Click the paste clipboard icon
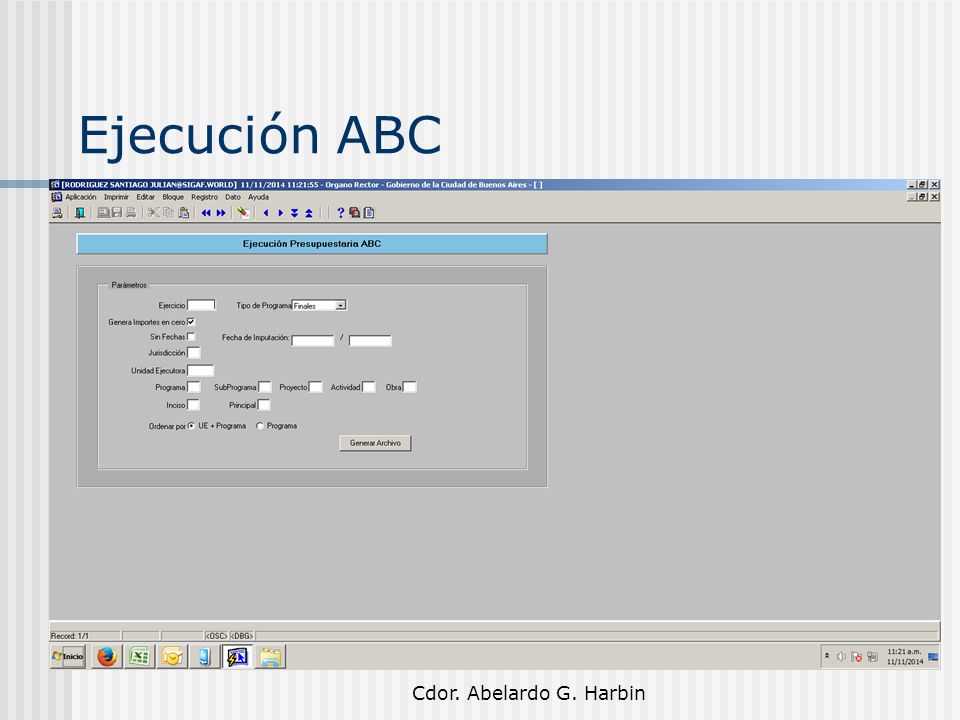Screen dimensions: 960x720 pos(183,212)
